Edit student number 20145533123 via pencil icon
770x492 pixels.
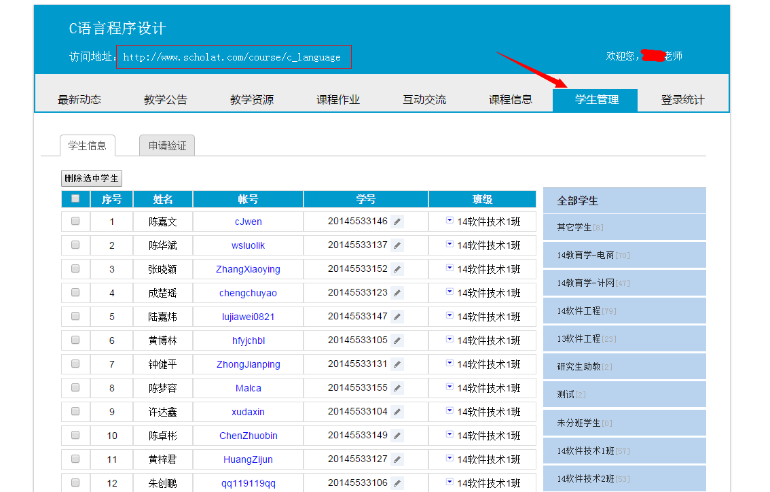(x=397, y=293)
